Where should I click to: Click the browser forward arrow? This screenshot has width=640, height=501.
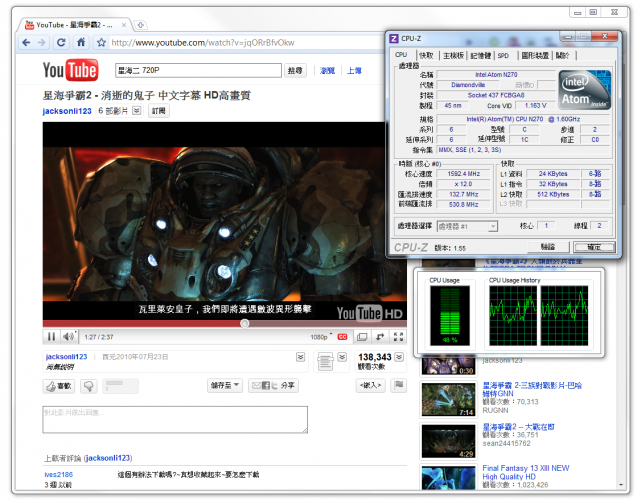pyautogui.click(x=41, y=42)
